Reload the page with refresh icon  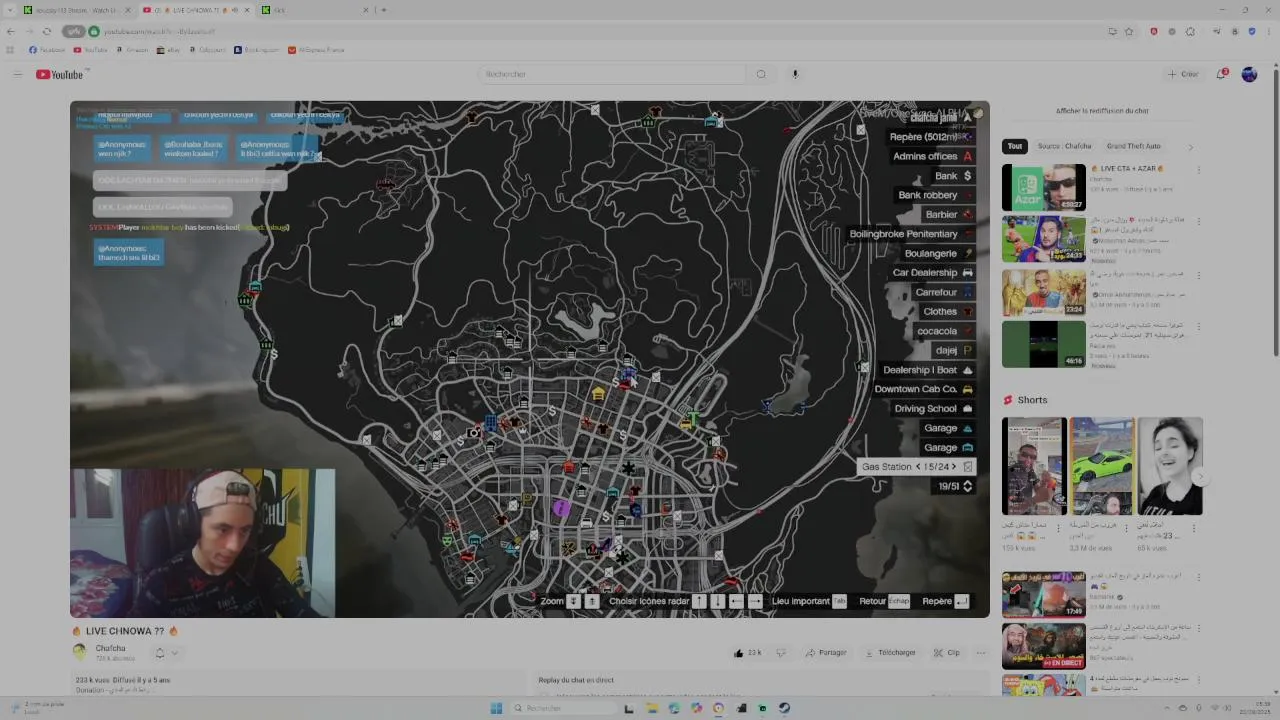46,31
